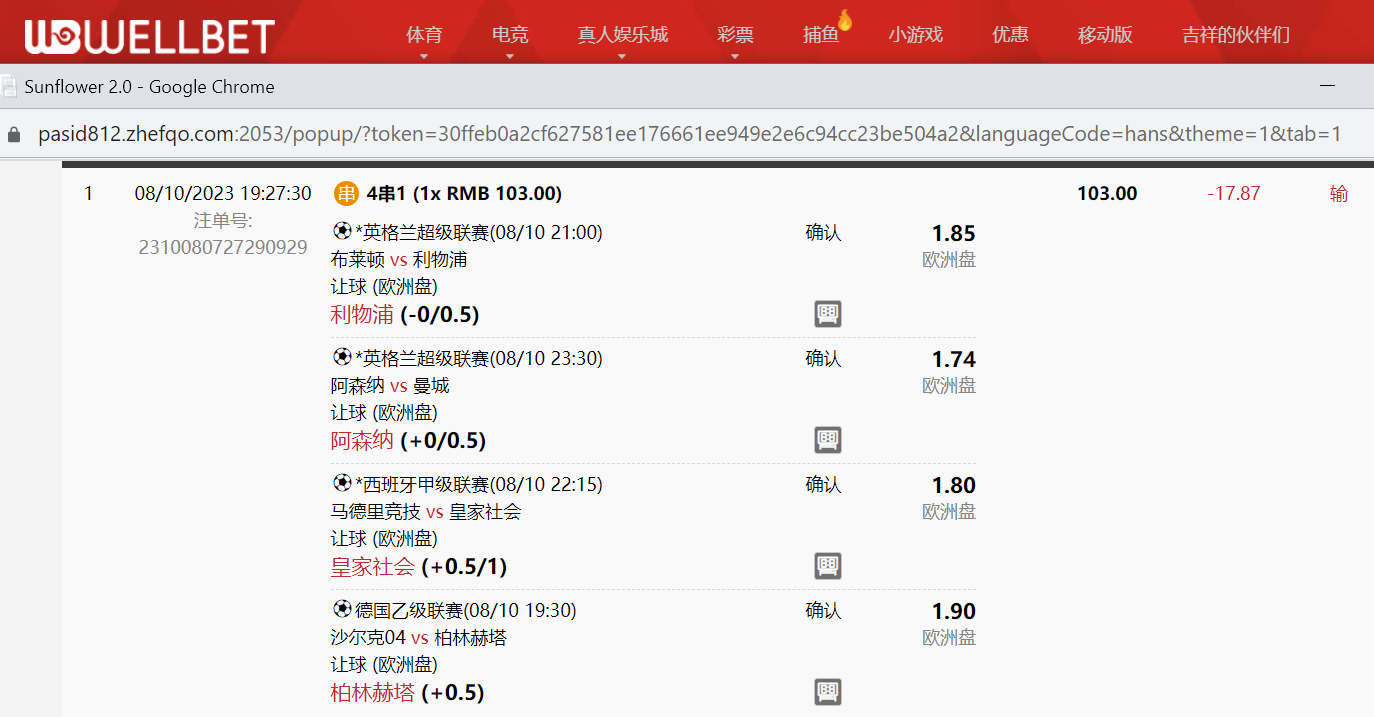Select bet number 2310080727290929

pyautogui.click(x=223, y=247)
